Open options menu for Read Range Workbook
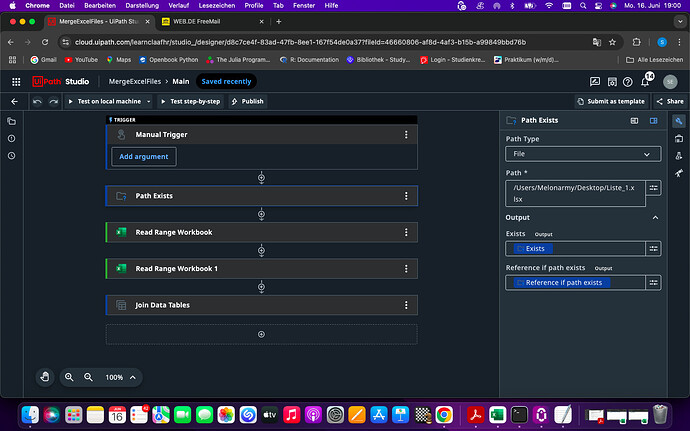The image size is (690, 431). click(406, 232)
